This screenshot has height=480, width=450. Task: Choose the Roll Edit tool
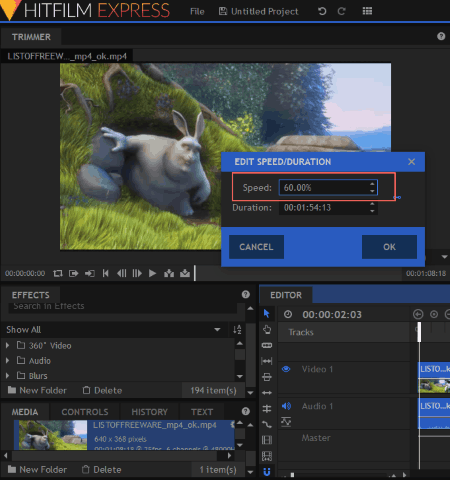(267, 409)
